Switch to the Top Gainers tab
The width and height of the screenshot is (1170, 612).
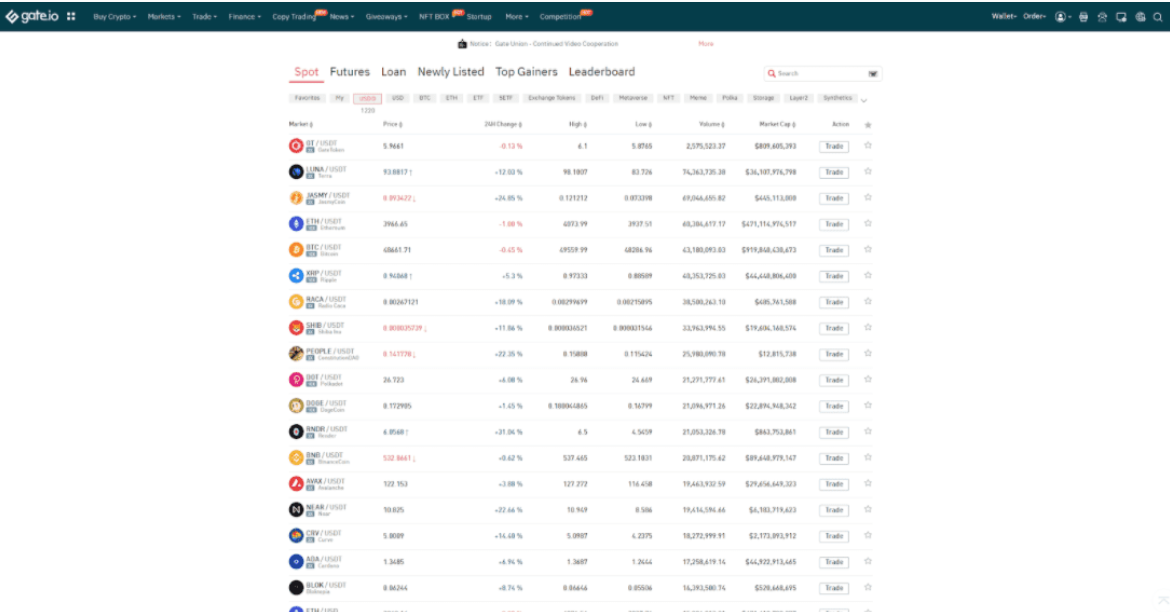point(526,72)
